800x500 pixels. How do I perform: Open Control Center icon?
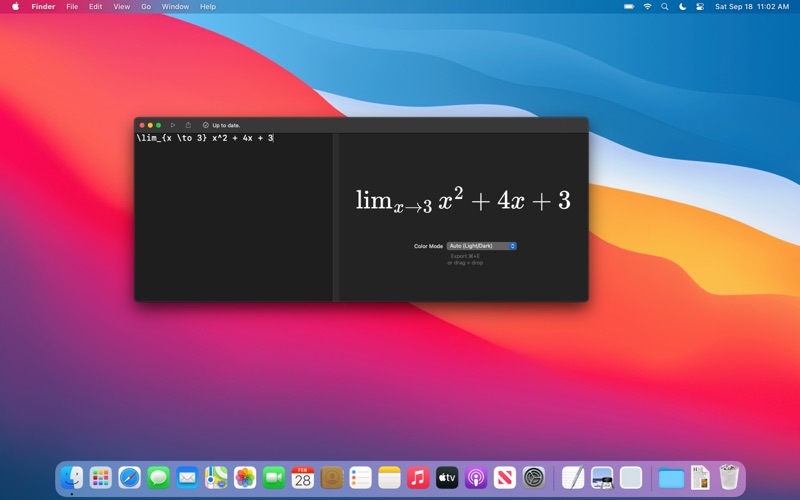click(700, 7)
